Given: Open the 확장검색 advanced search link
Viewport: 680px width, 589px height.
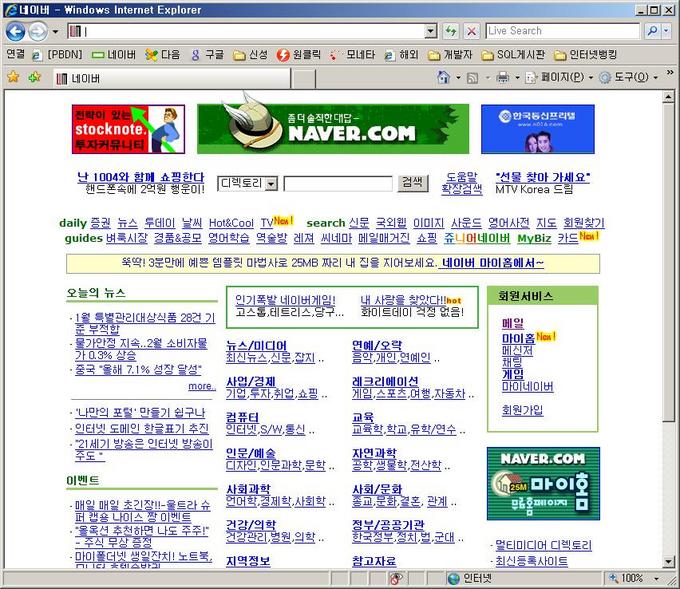Looking at the screenshot, I should point(461,189).
